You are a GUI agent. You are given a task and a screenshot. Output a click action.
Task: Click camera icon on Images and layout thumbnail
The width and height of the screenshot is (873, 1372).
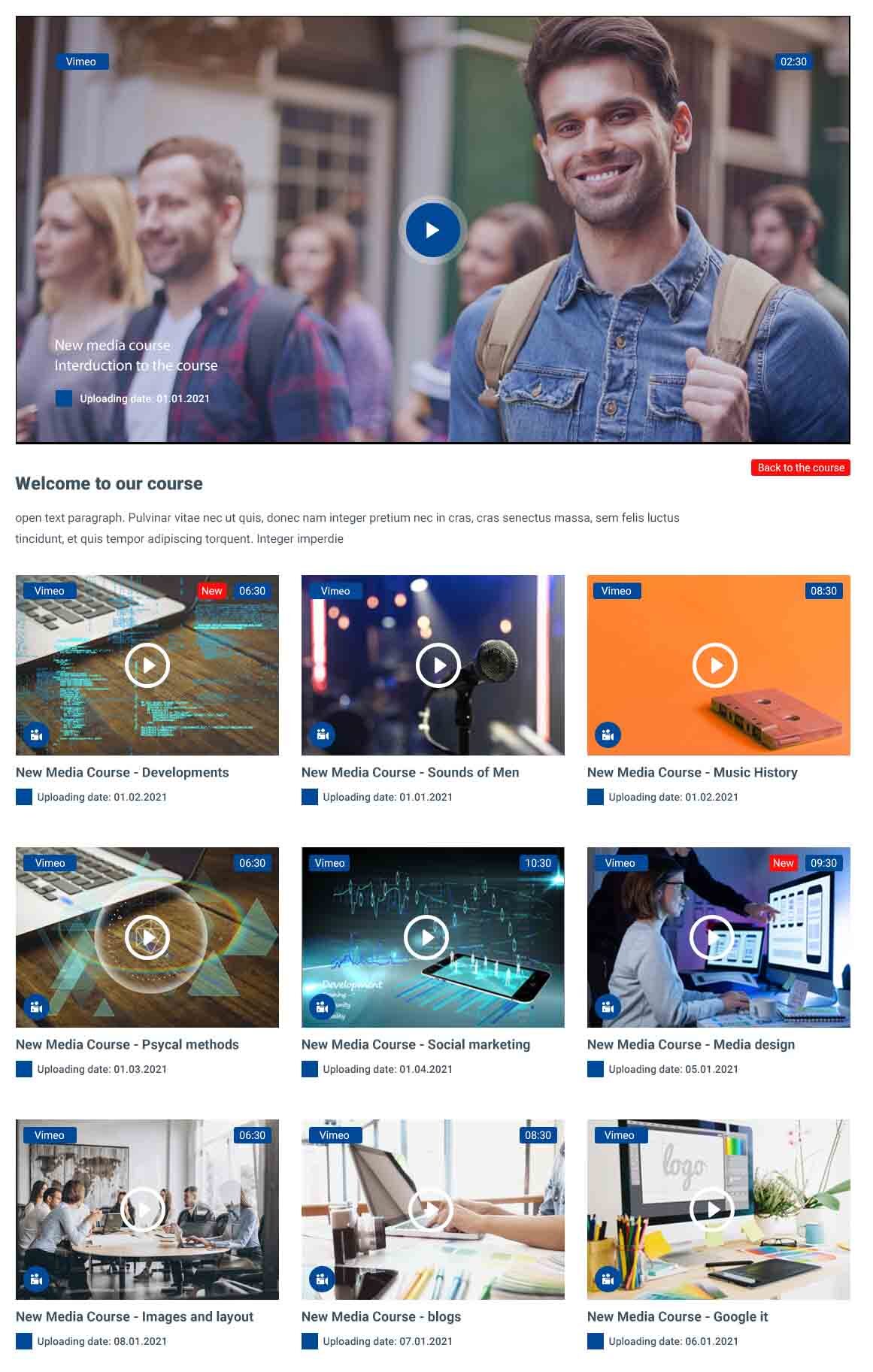(36, 1279)
